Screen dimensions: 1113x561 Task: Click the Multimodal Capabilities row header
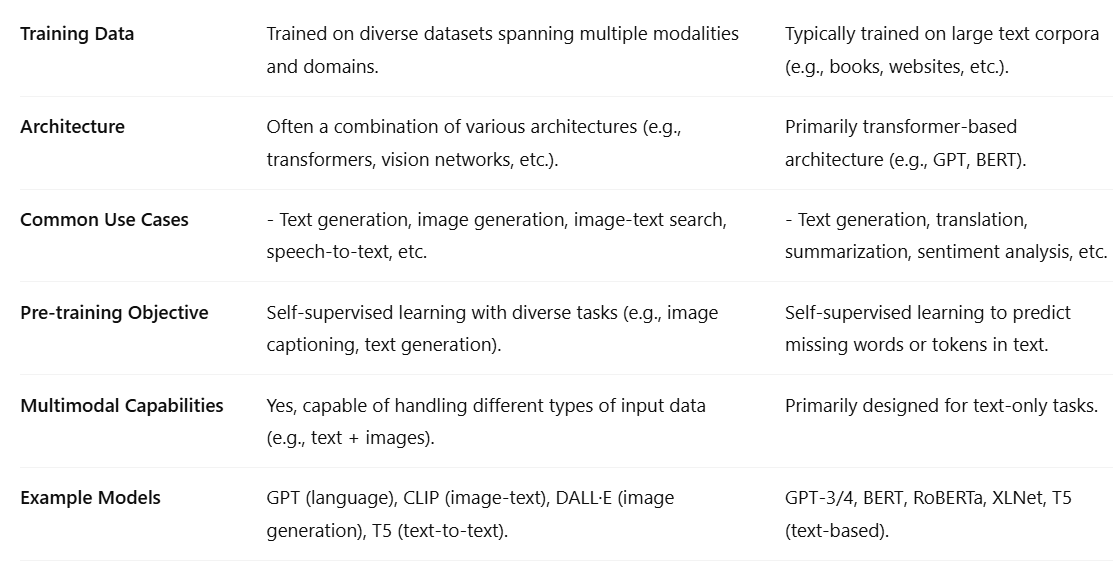121,405
